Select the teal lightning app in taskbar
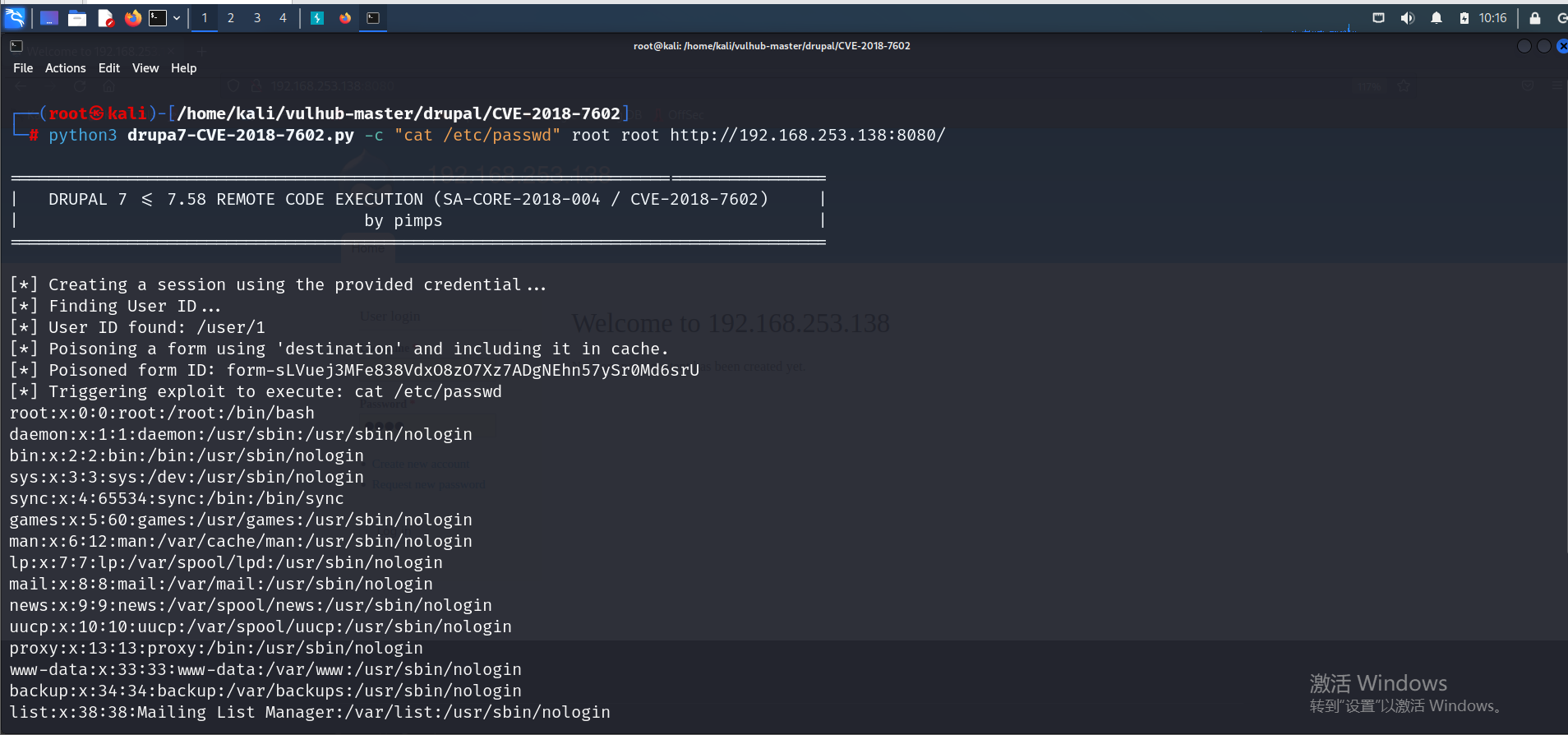This screenshot has width=1568, height=735. (x=317, y=18)
